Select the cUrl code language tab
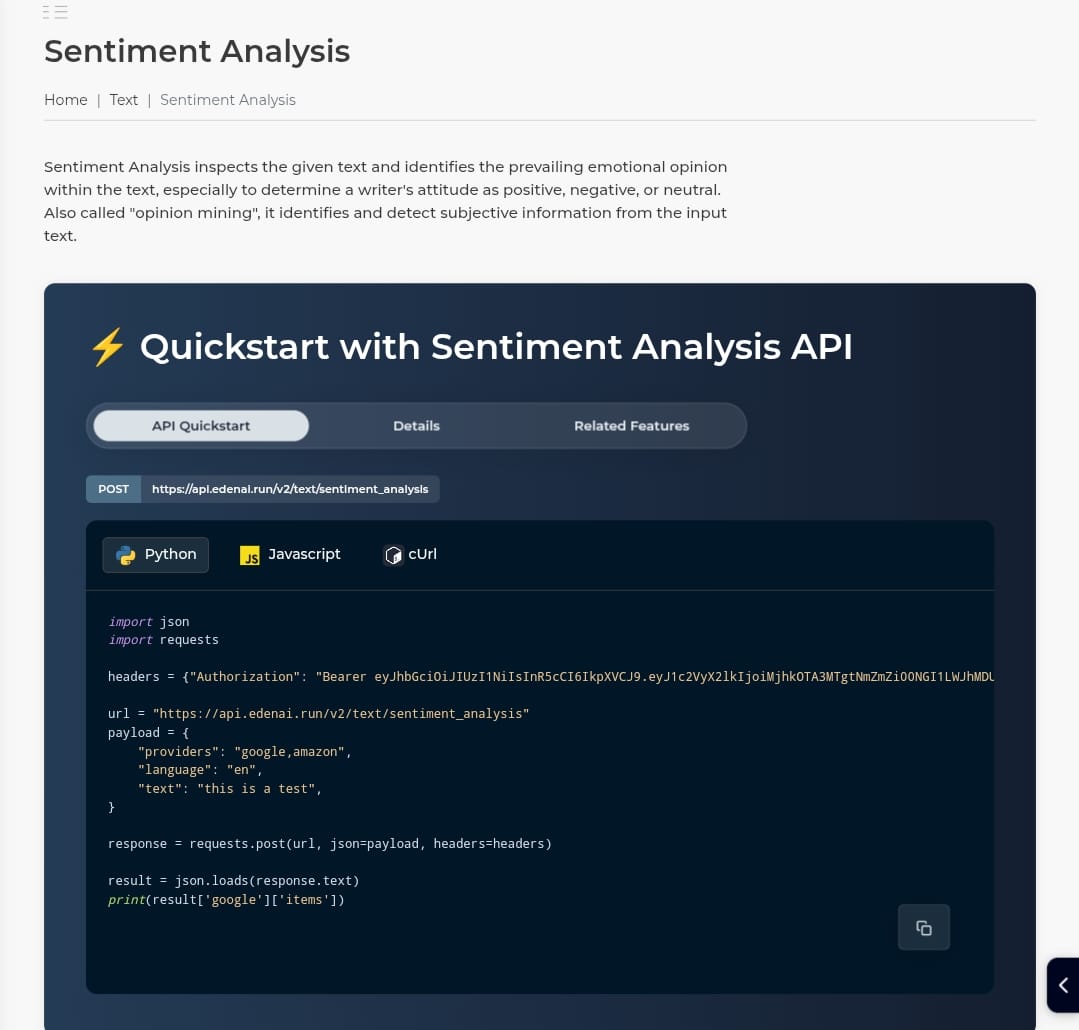 click(410, 555)
